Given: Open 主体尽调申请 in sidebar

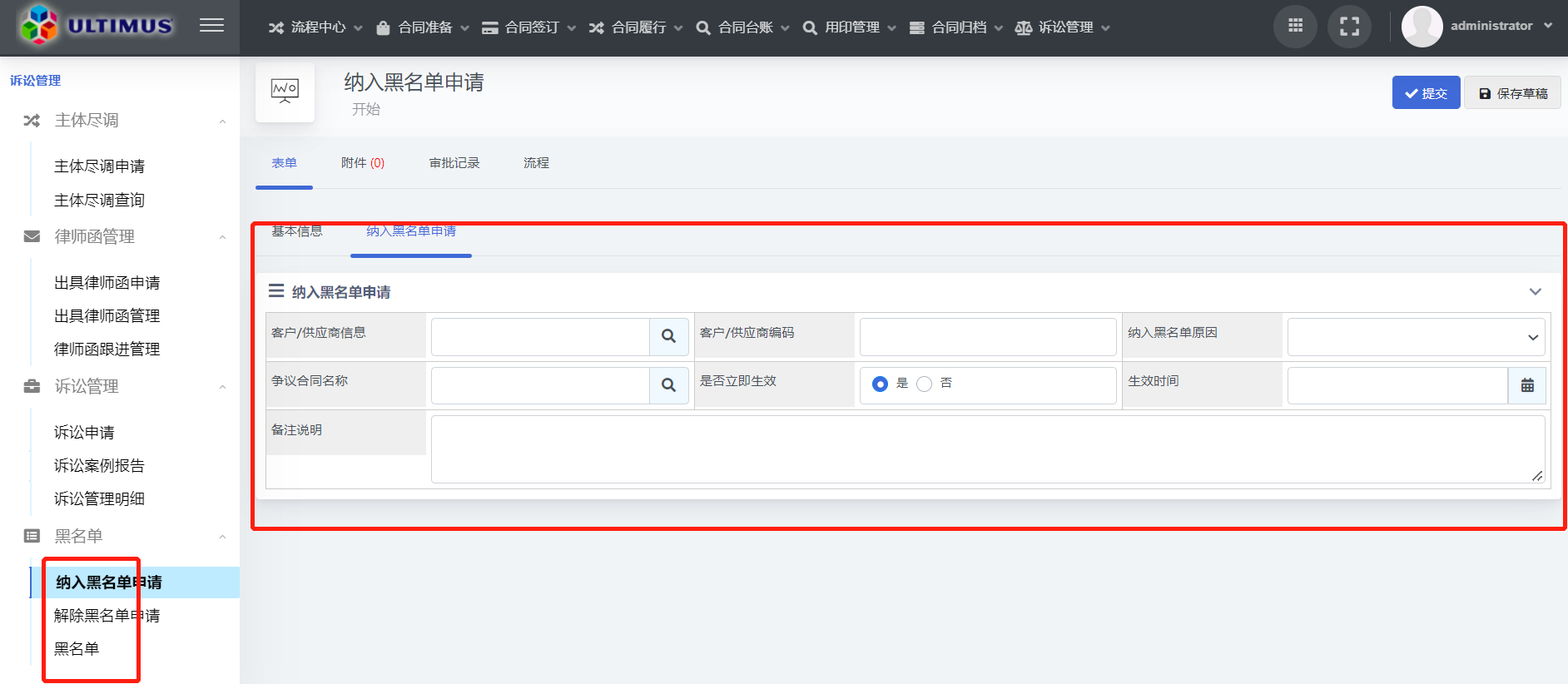Looking at the screenshot, I should click(x=99, y=166).
